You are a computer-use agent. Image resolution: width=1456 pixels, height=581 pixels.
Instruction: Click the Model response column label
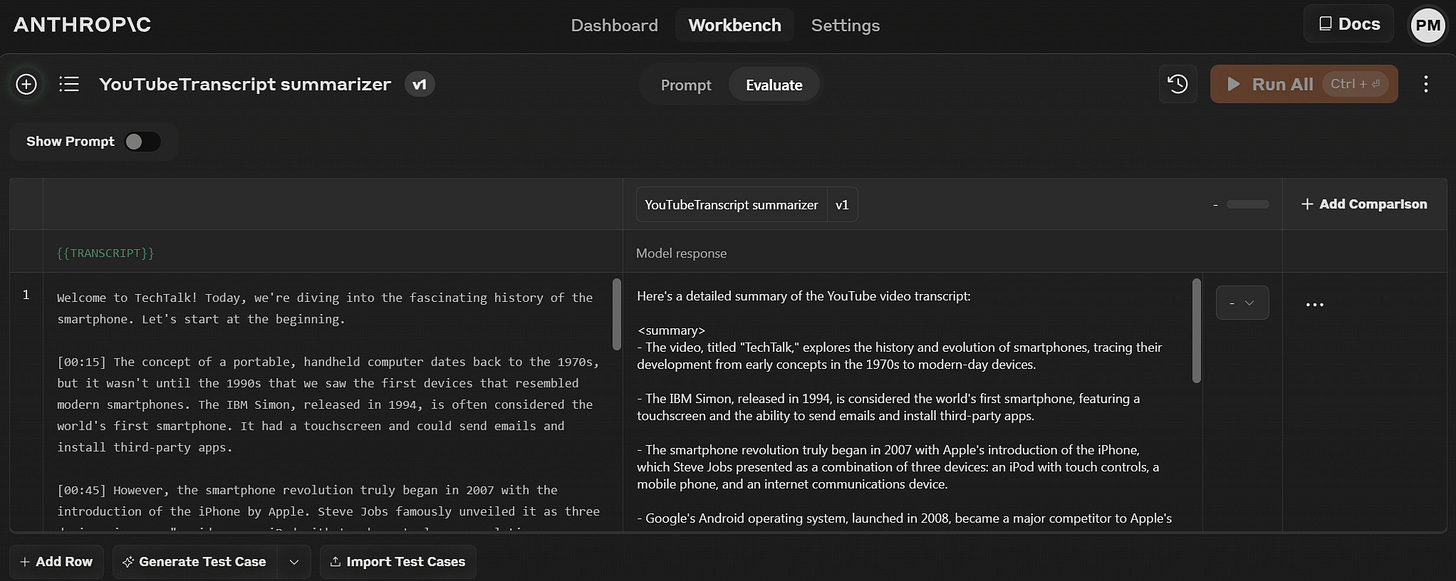(x=681, y=253)
